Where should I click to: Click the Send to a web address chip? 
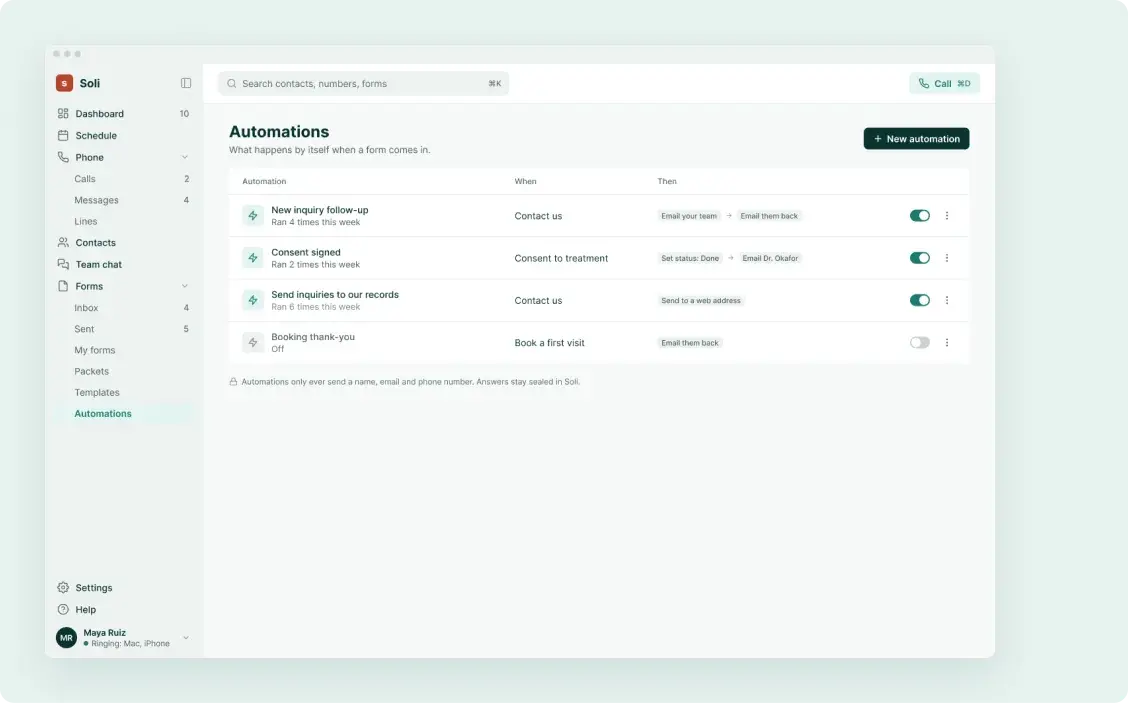point(701,301)
